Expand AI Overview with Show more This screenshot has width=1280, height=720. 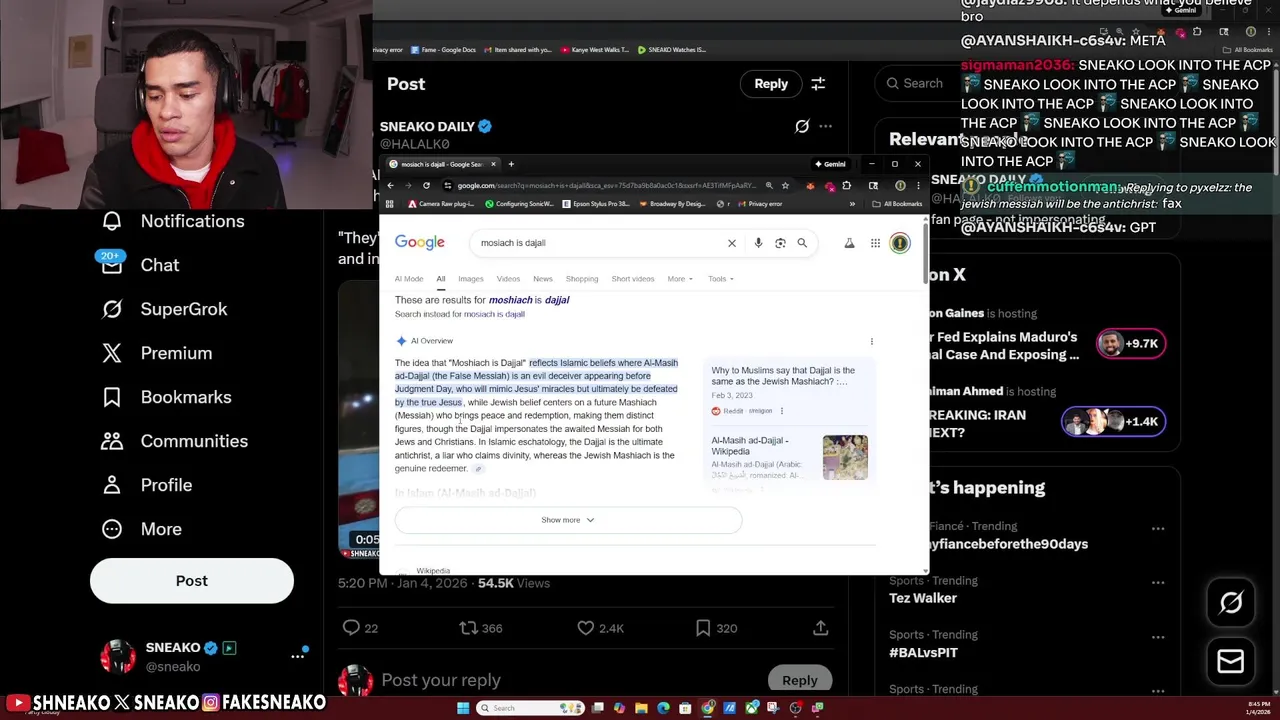568,520
